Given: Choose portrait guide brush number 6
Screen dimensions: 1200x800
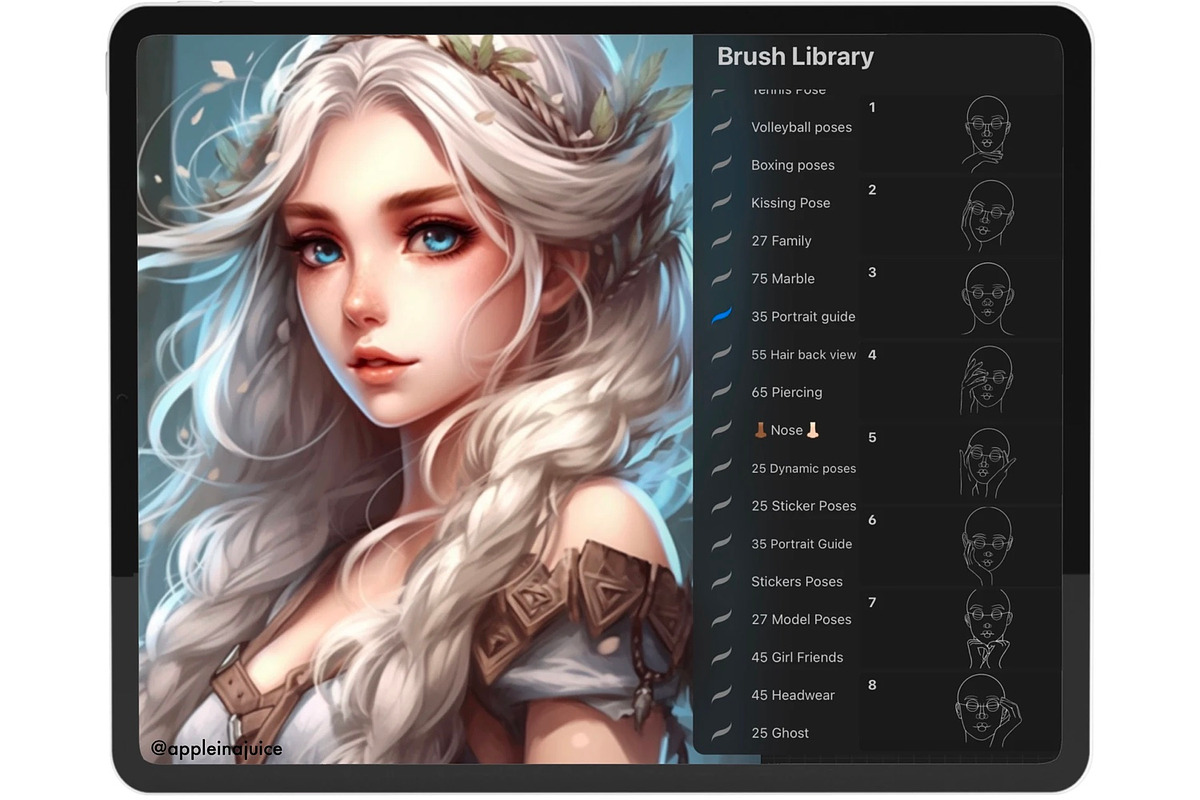Looking at the screenshot, I should point(960,546).
